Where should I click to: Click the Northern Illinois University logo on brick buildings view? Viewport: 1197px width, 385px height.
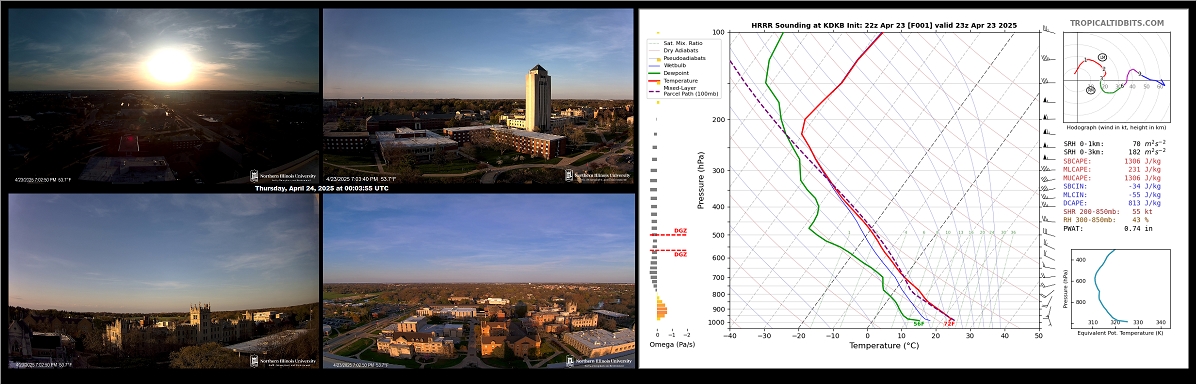tap(599, 361)
